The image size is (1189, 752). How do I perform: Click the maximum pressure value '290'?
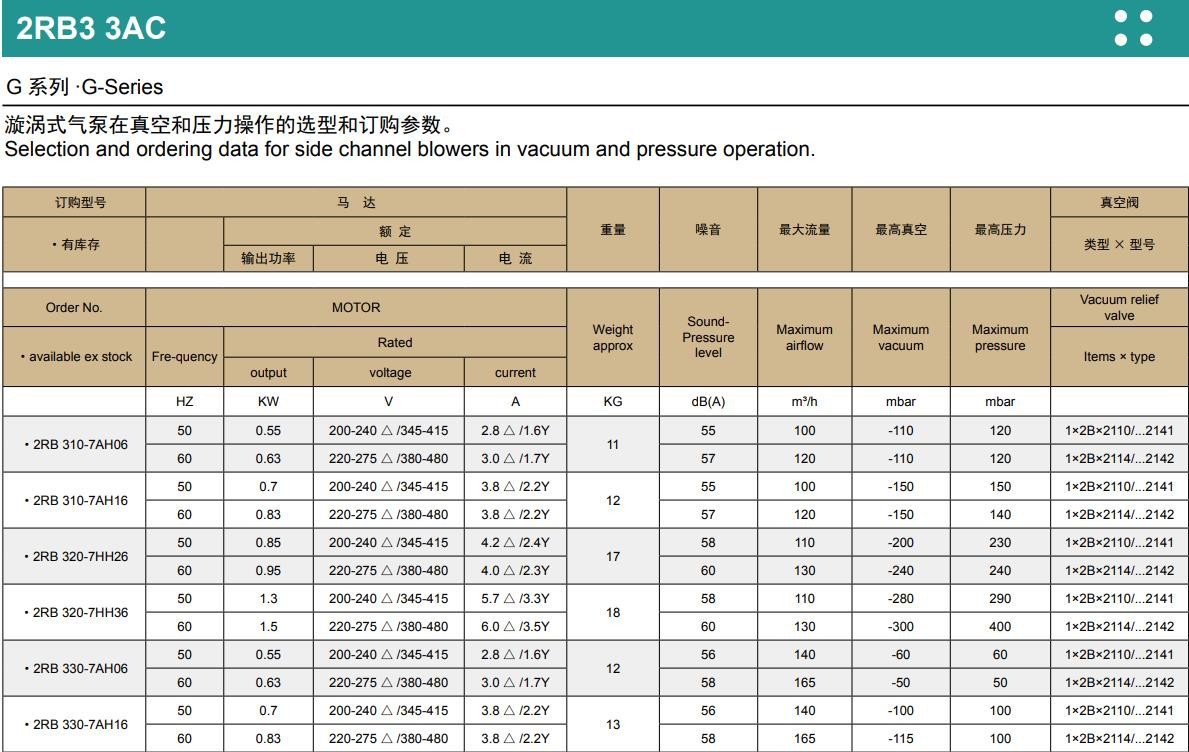pos(1000,599)
